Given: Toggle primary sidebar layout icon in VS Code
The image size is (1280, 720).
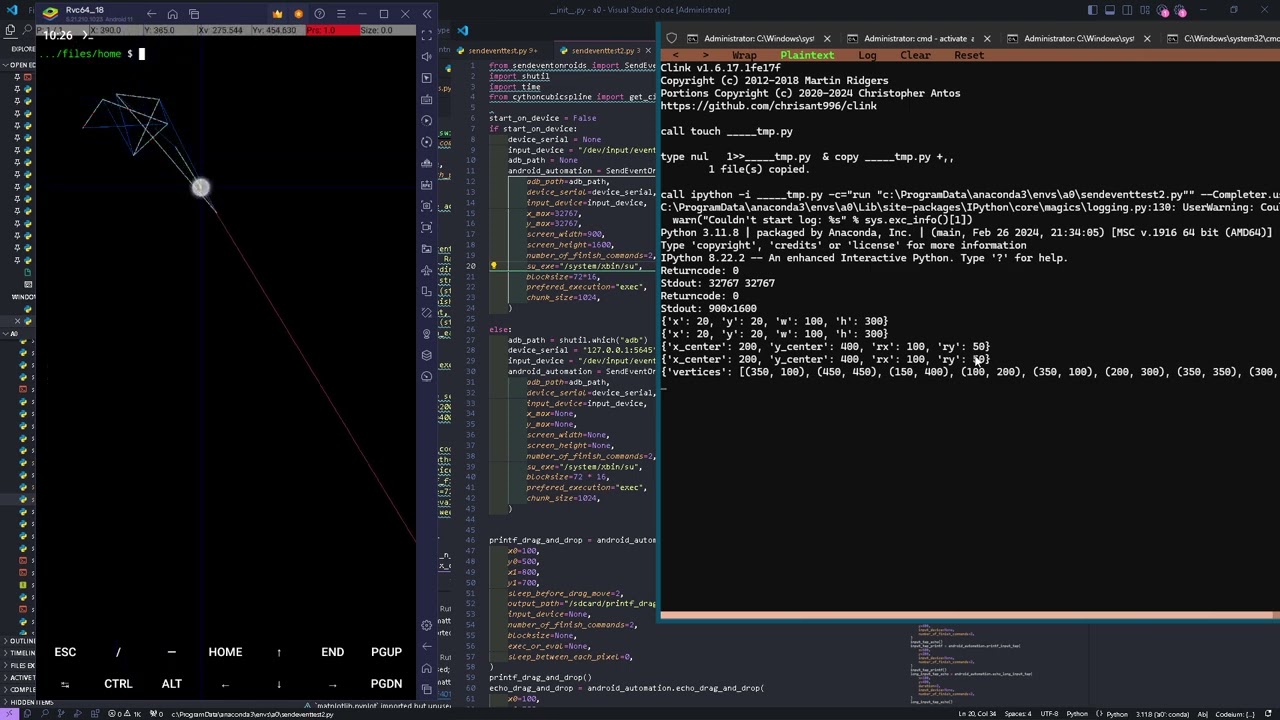Looking at the screenshot, I should [1093, 10].
